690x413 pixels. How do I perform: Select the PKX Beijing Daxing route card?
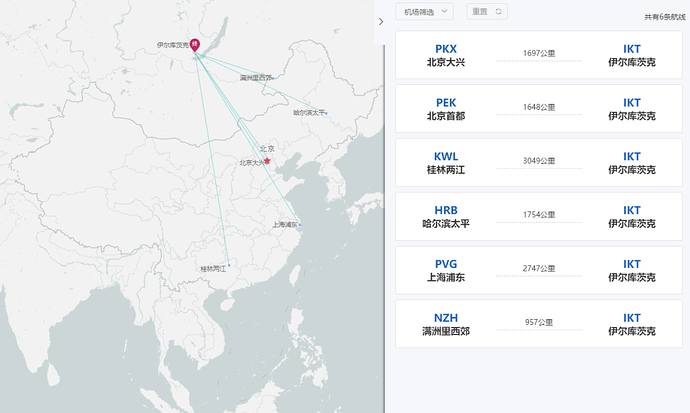coord(539,55)
